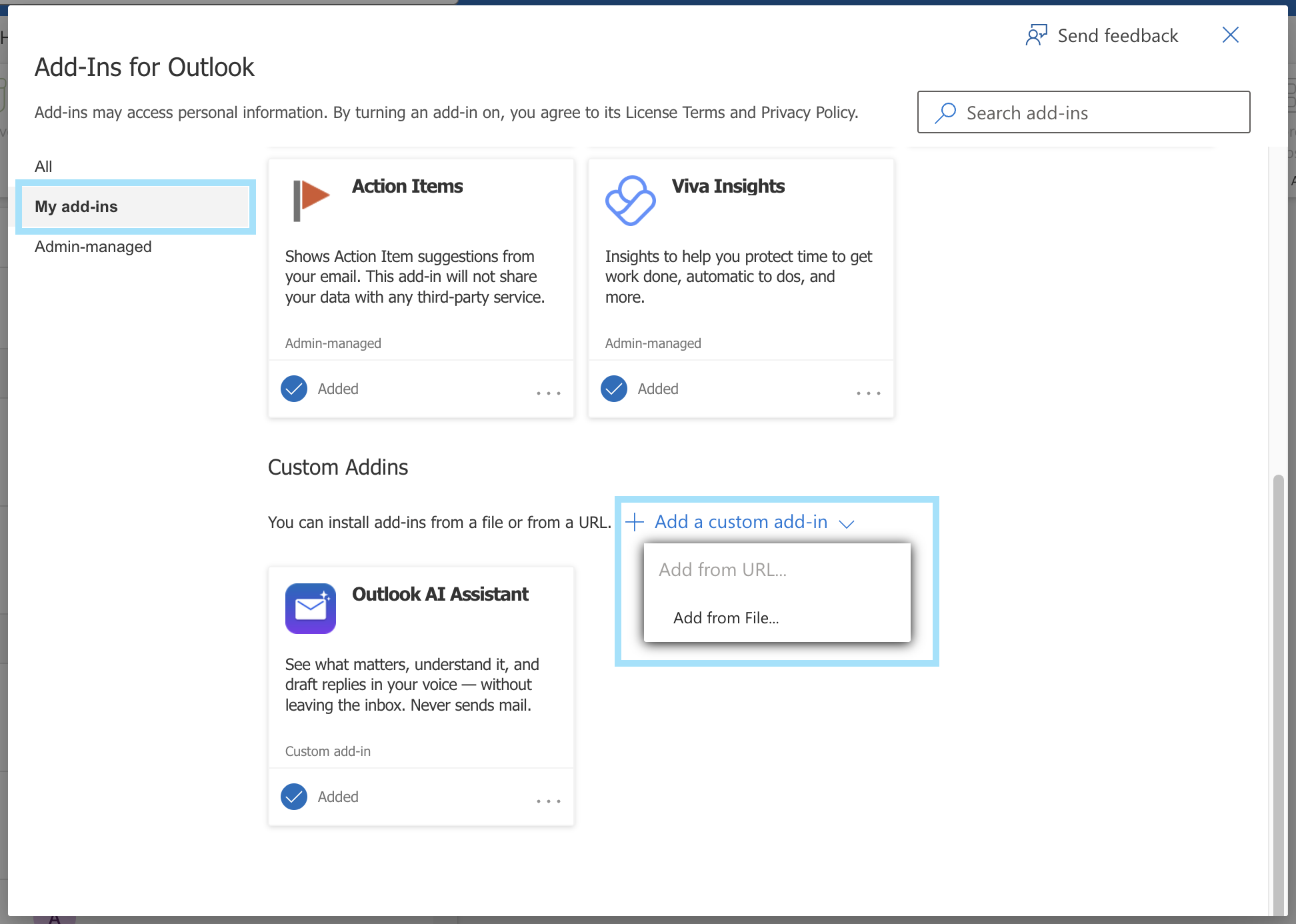The image size is (1296, 924).
Task: Click the Send feedback text
Action: pyautogui.click(x=1118, y=35)
